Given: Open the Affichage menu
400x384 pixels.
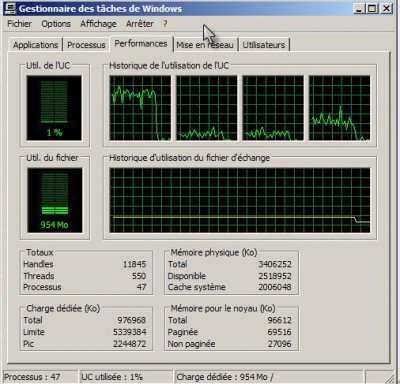Looking at the screenshot, I should (98, 24).
